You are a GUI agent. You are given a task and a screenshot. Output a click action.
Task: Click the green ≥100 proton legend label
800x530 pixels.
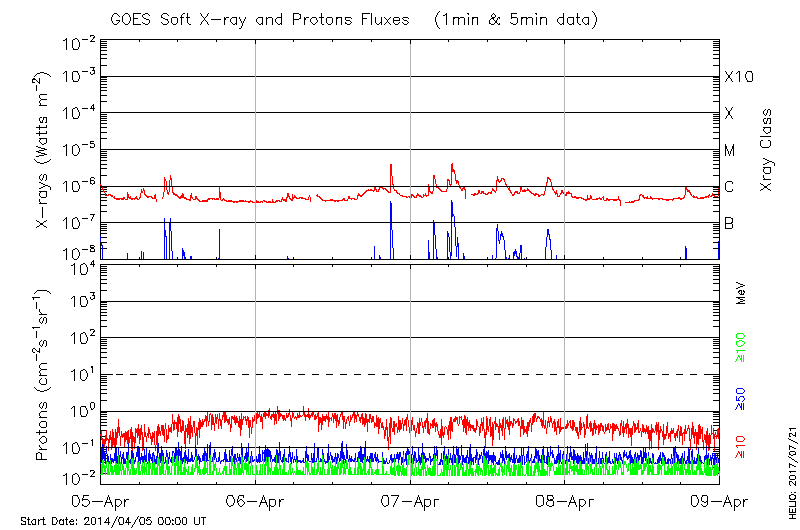pyautogui.click(x=741, y=347)
